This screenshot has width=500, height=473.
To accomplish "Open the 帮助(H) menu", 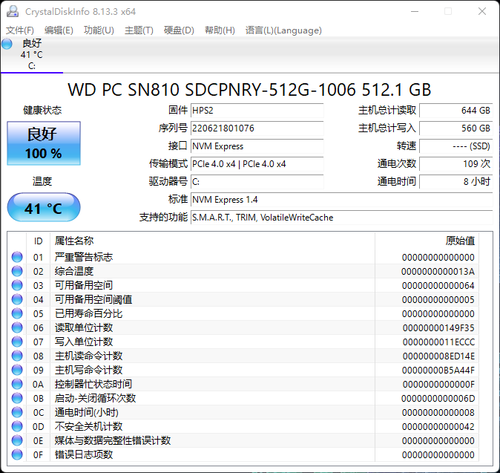I will pos(220,30).
